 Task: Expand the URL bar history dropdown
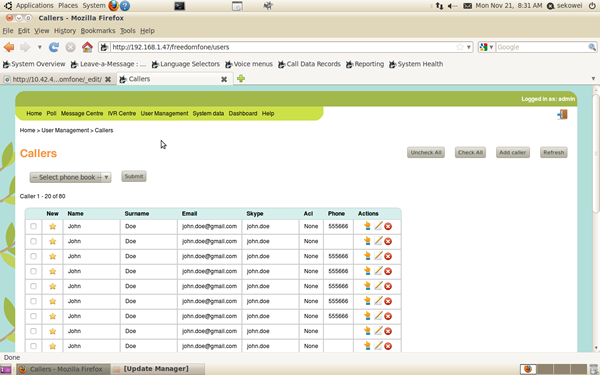point(469,47)
